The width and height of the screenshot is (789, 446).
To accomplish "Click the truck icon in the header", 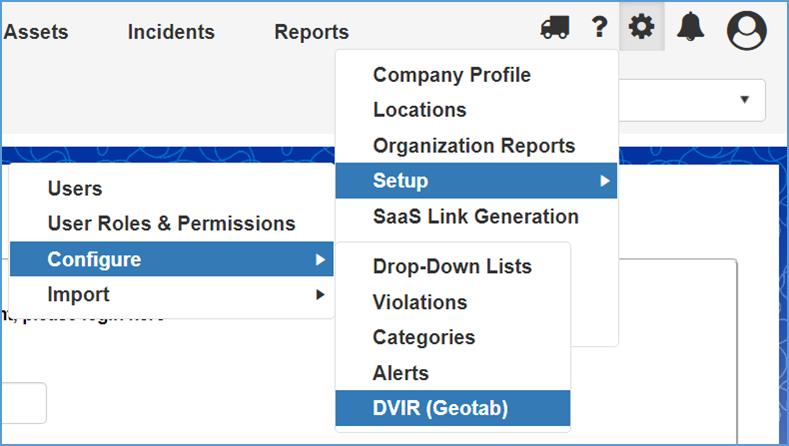I will pos(555,29).
